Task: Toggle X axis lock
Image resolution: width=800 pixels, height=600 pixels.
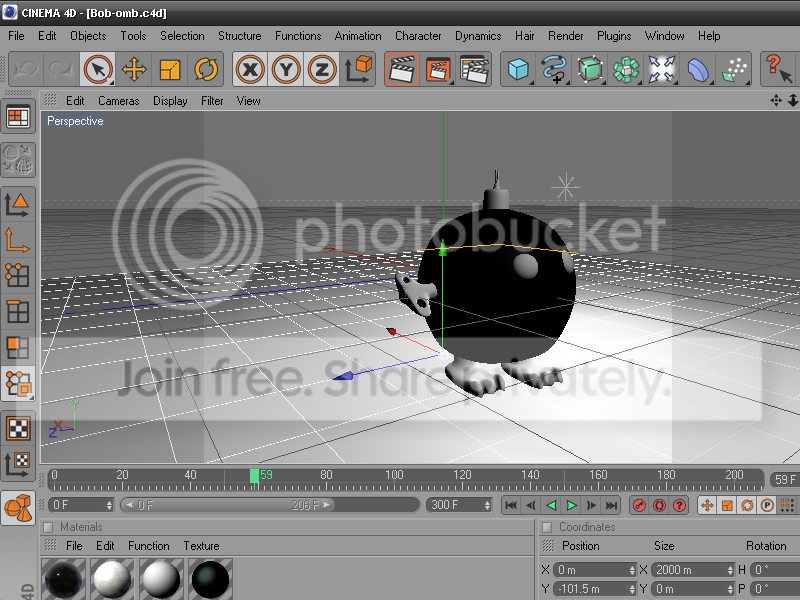Action: tap(250, 69)
